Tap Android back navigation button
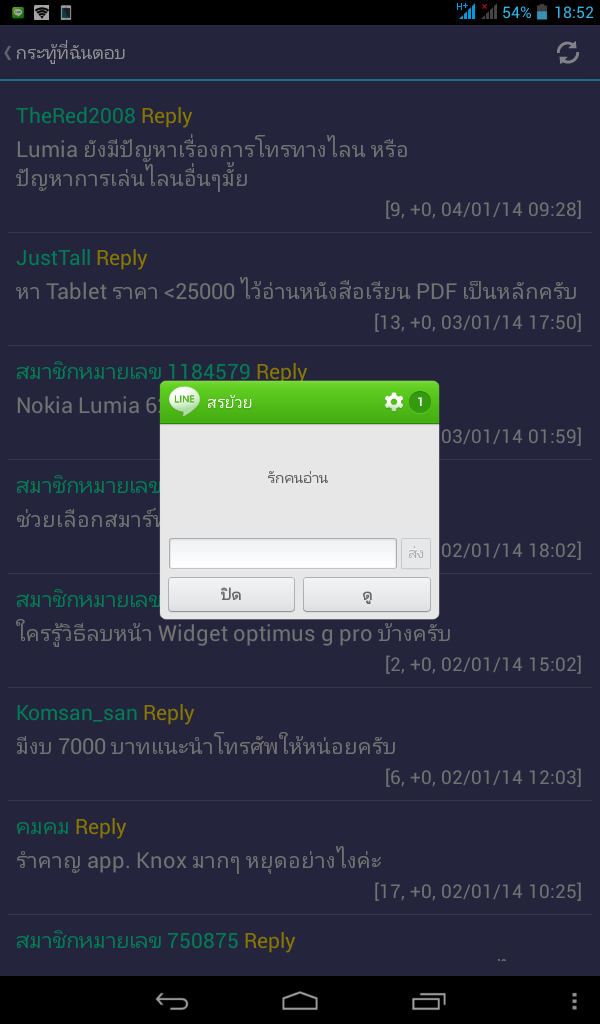 [172, 1000]
